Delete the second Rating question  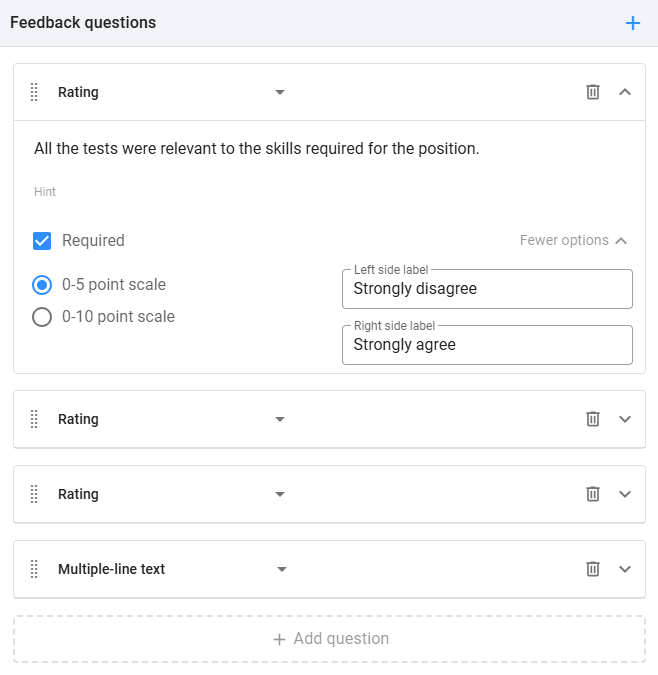593,419
